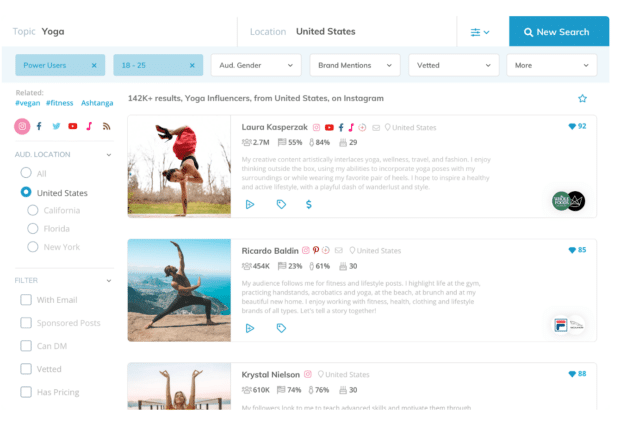Collapse the Aud. Location section

tap(108, 155)
